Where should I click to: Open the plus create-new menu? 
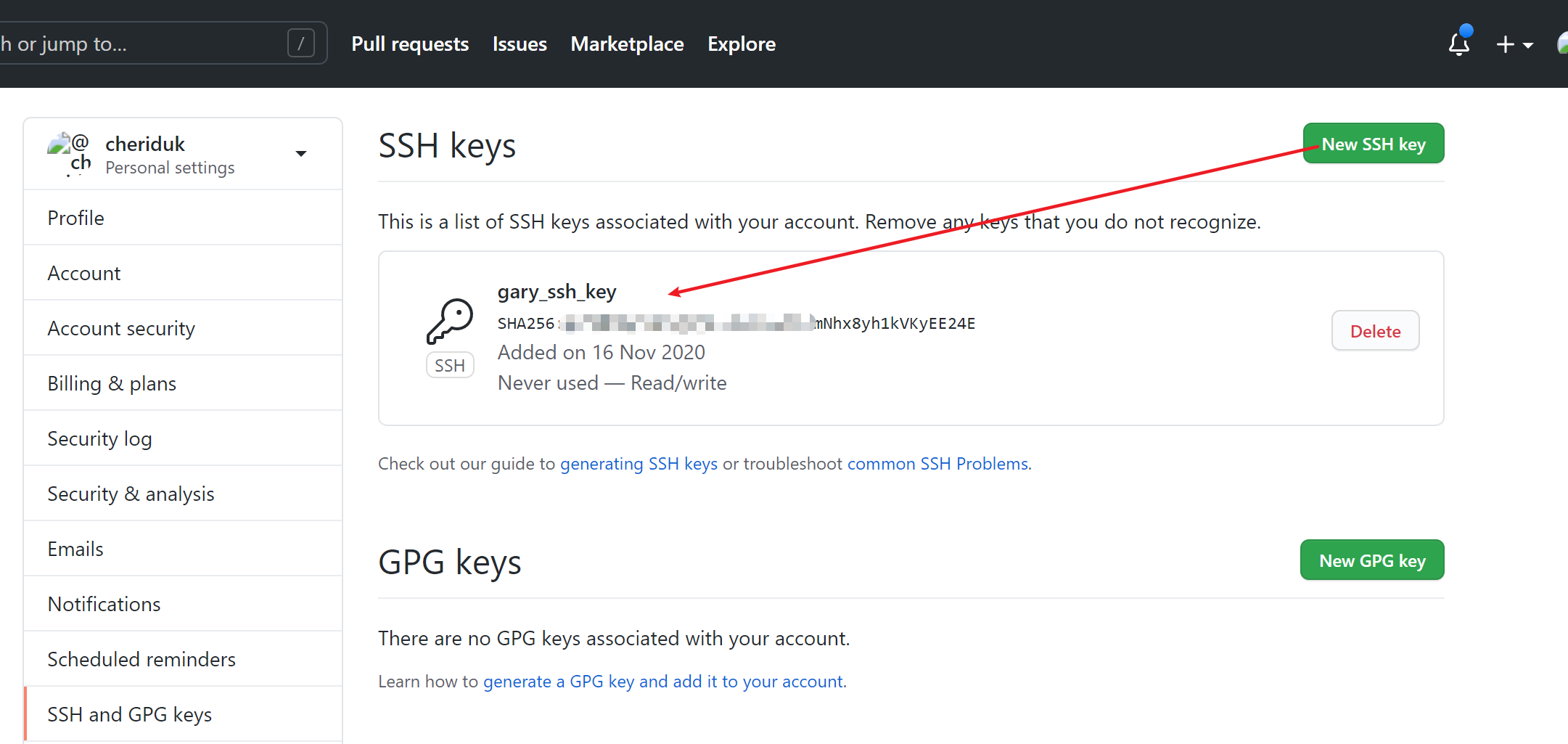[1514, 44]
